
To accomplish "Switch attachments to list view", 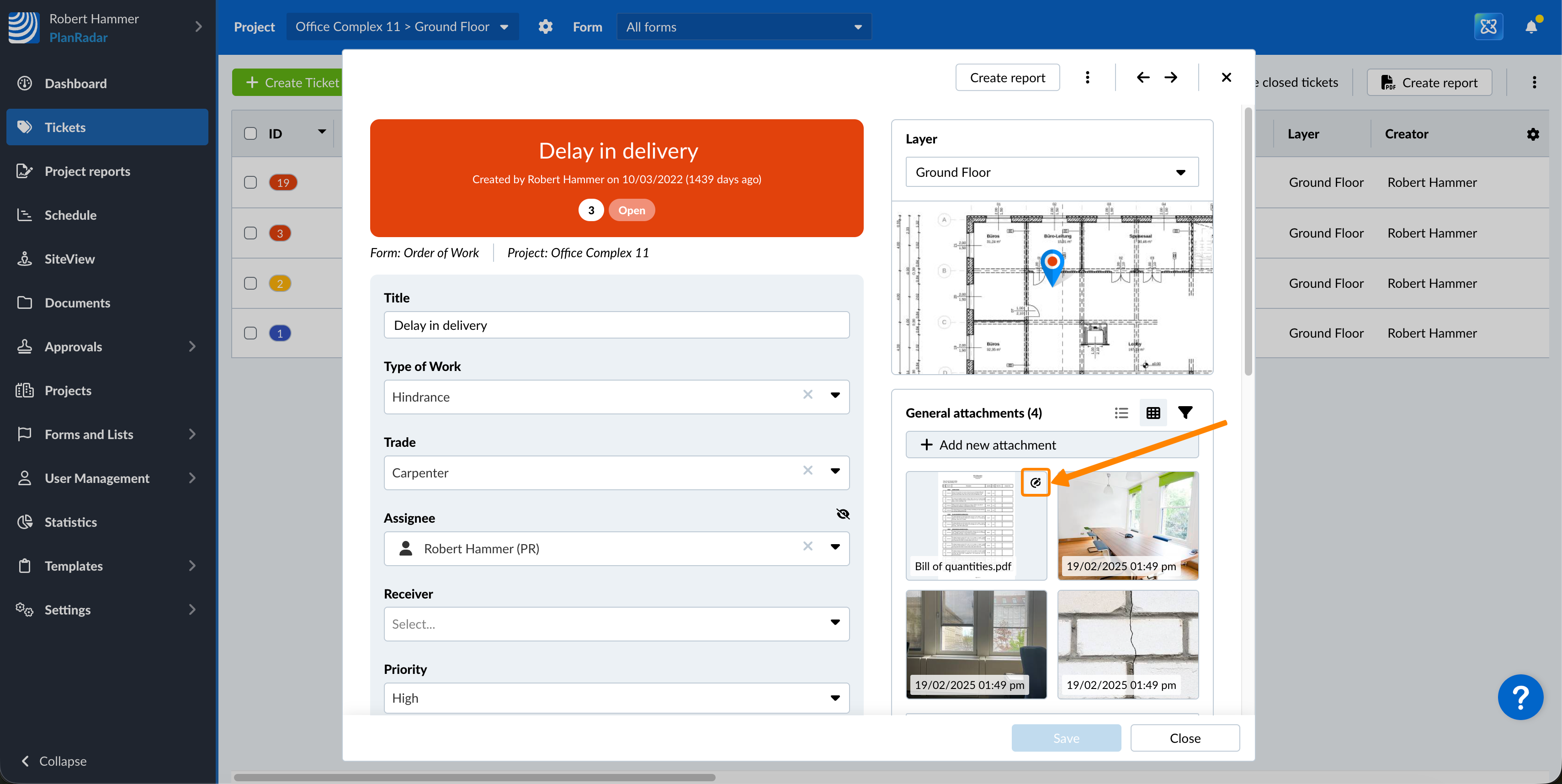I will pyautogui.click(x=1121, y=413).
